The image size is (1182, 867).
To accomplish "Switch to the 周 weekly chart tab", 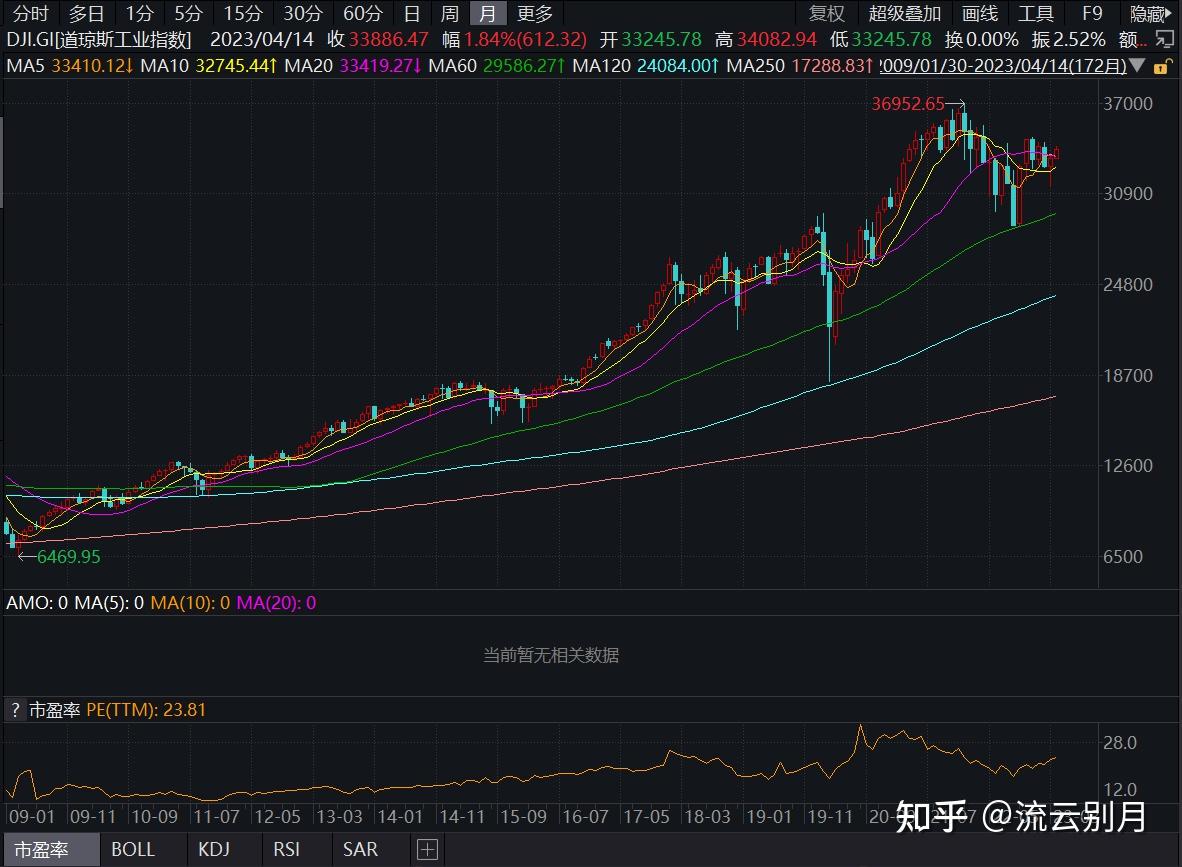I will pos(449,13).
